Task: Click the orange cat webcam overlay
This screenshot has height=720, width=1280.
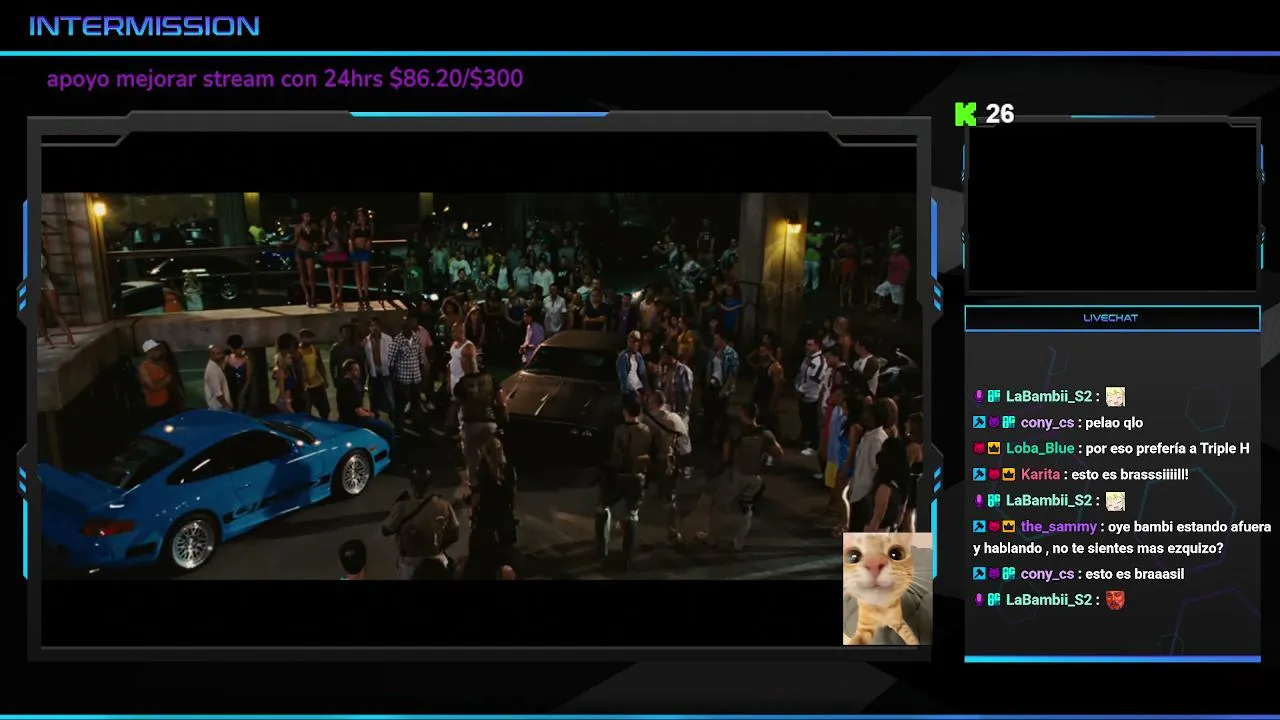Action: [888, 589]
